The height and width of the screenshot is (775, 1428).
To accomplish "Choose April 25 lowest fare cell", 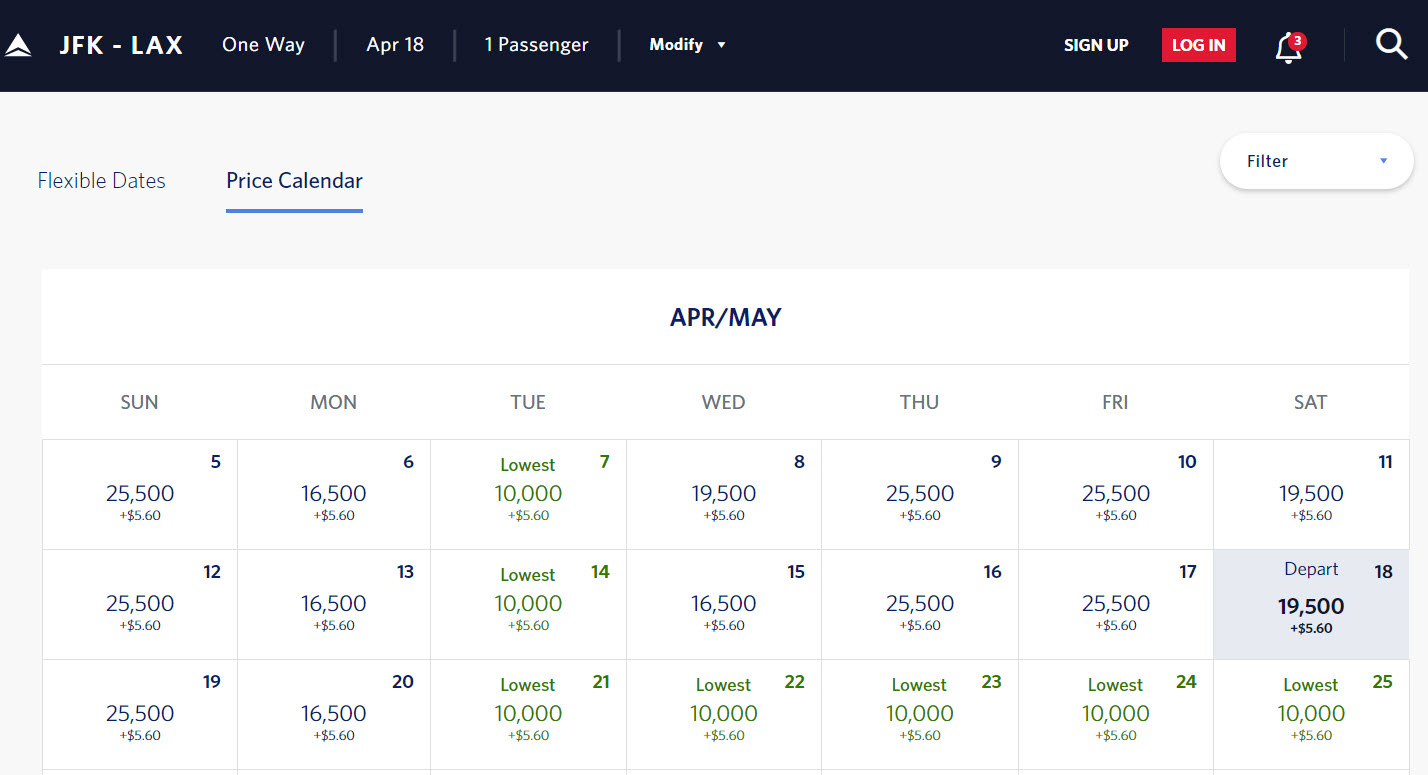I will tap(1310, 714).
